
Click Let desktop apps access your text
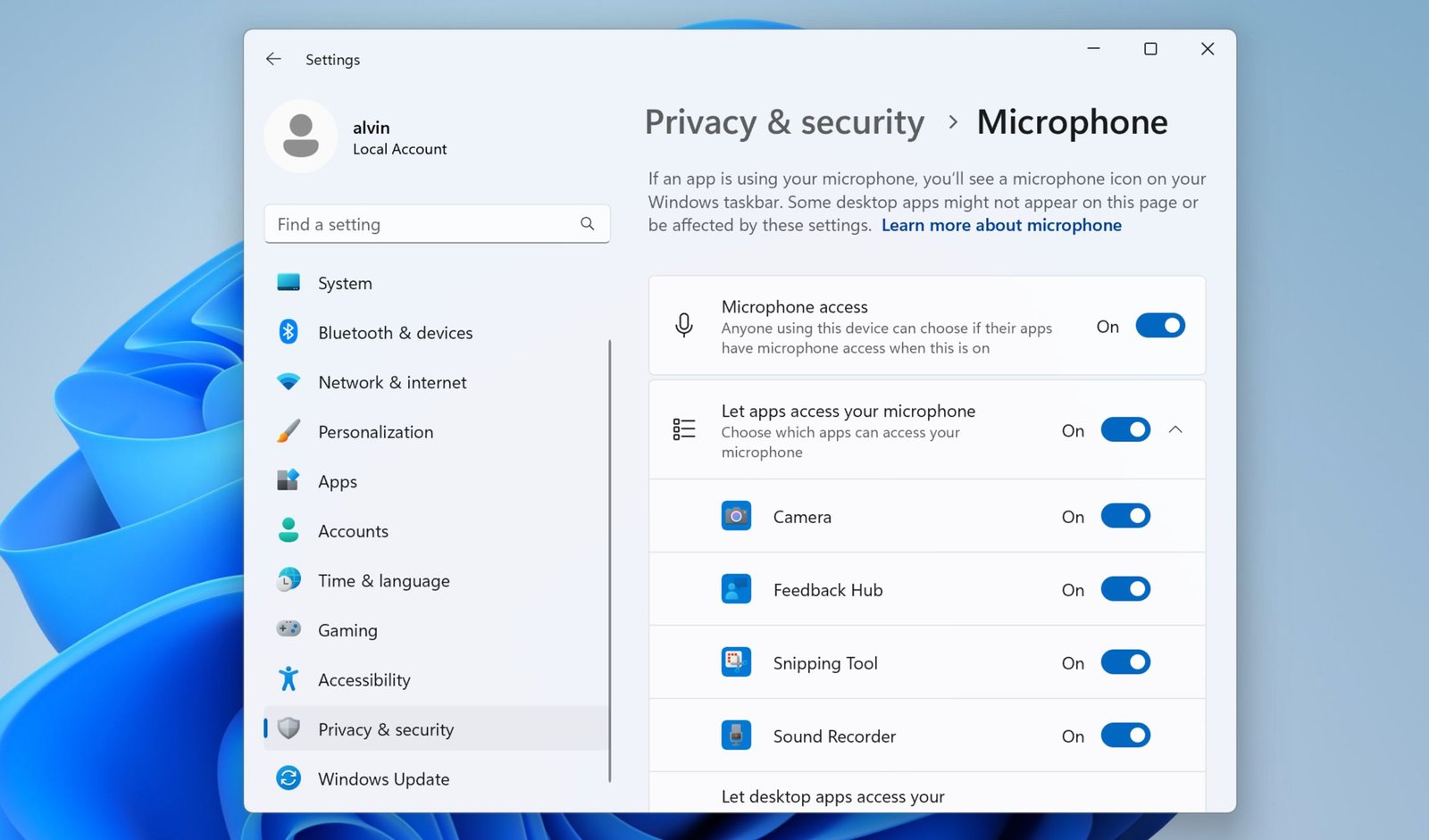click(x=832, y=796)
